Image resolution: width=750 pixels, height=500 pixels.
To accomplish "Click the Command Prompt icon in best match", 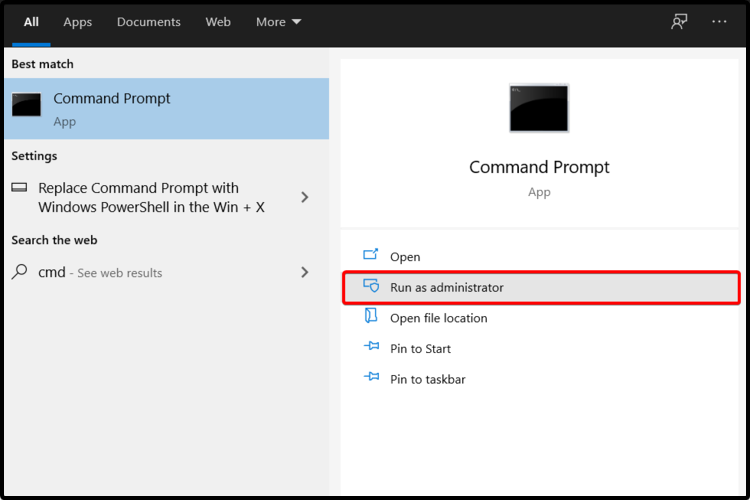I will (26, 105).
